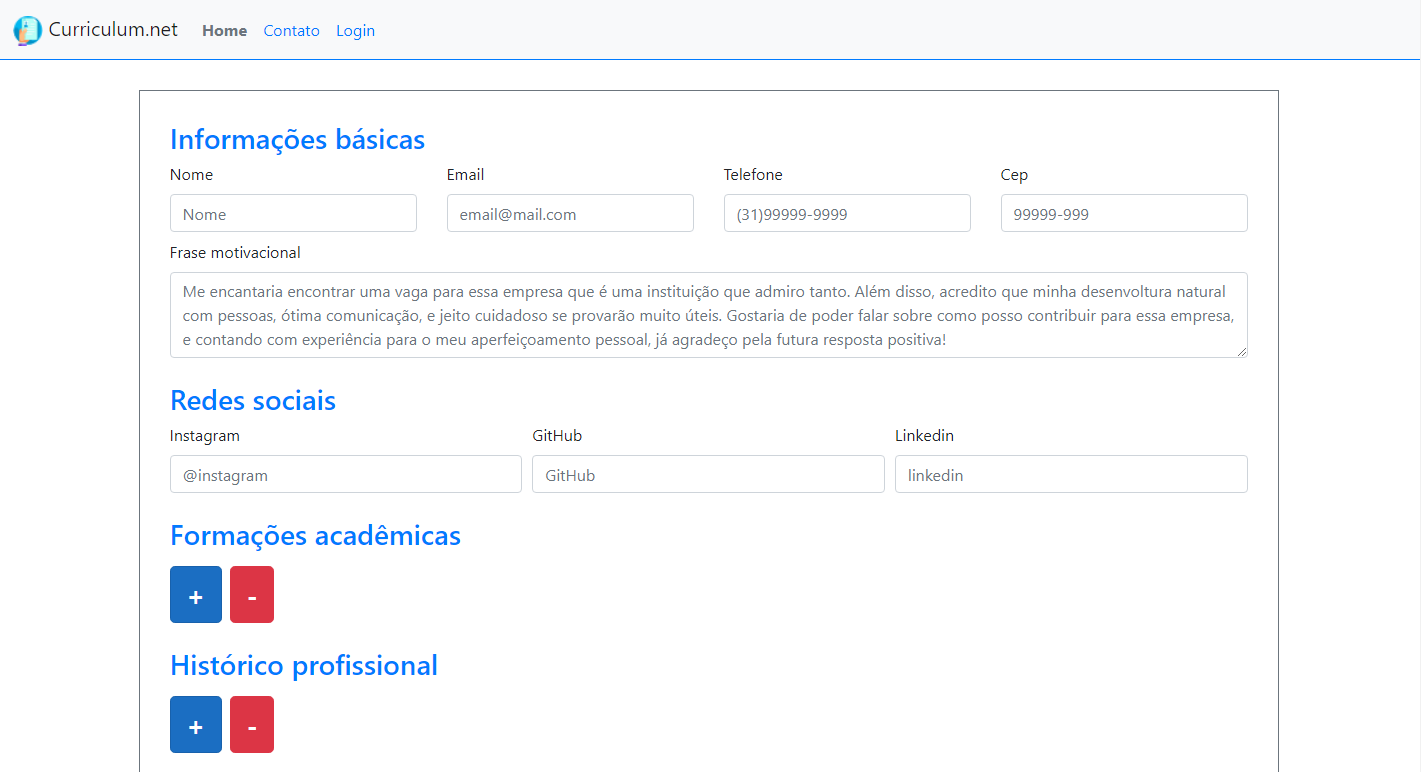Click the Redes sociais section heading
Viewport: 1421px width, 772px height.
point(253,400)
